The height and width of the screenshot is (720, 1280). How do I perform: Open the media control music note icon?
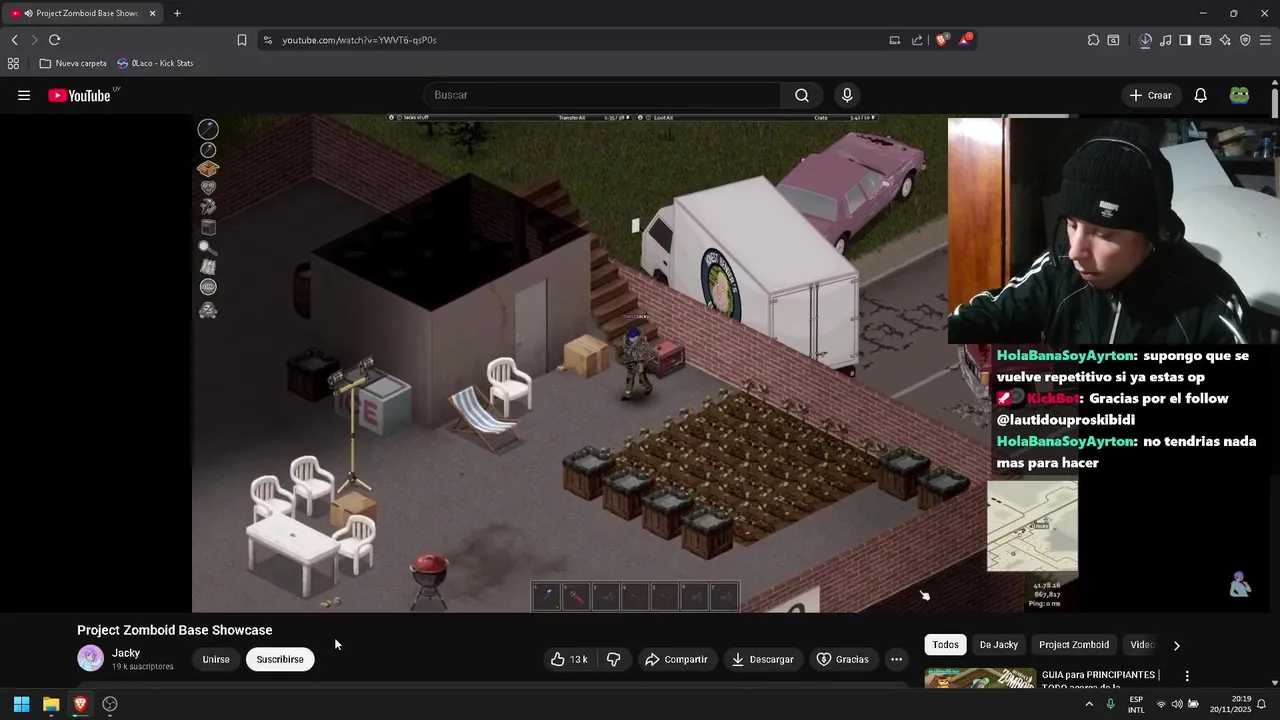click(1166, 40)
